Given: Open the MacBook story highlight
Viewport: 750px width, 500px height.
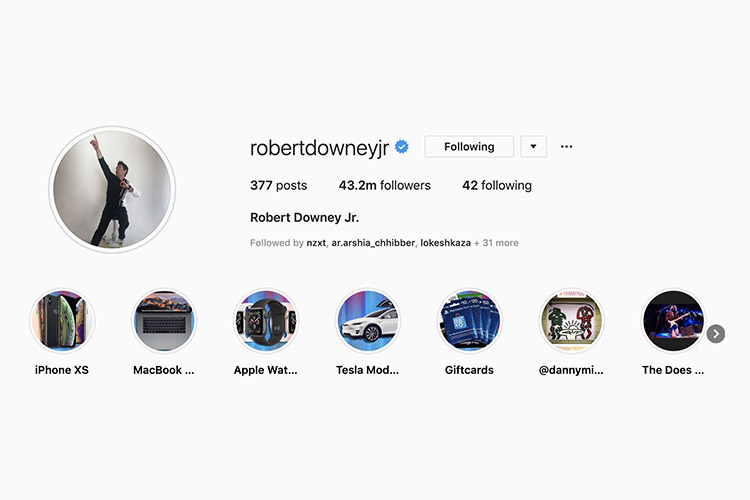Looking at the screenshot, I should pos(164,320).
